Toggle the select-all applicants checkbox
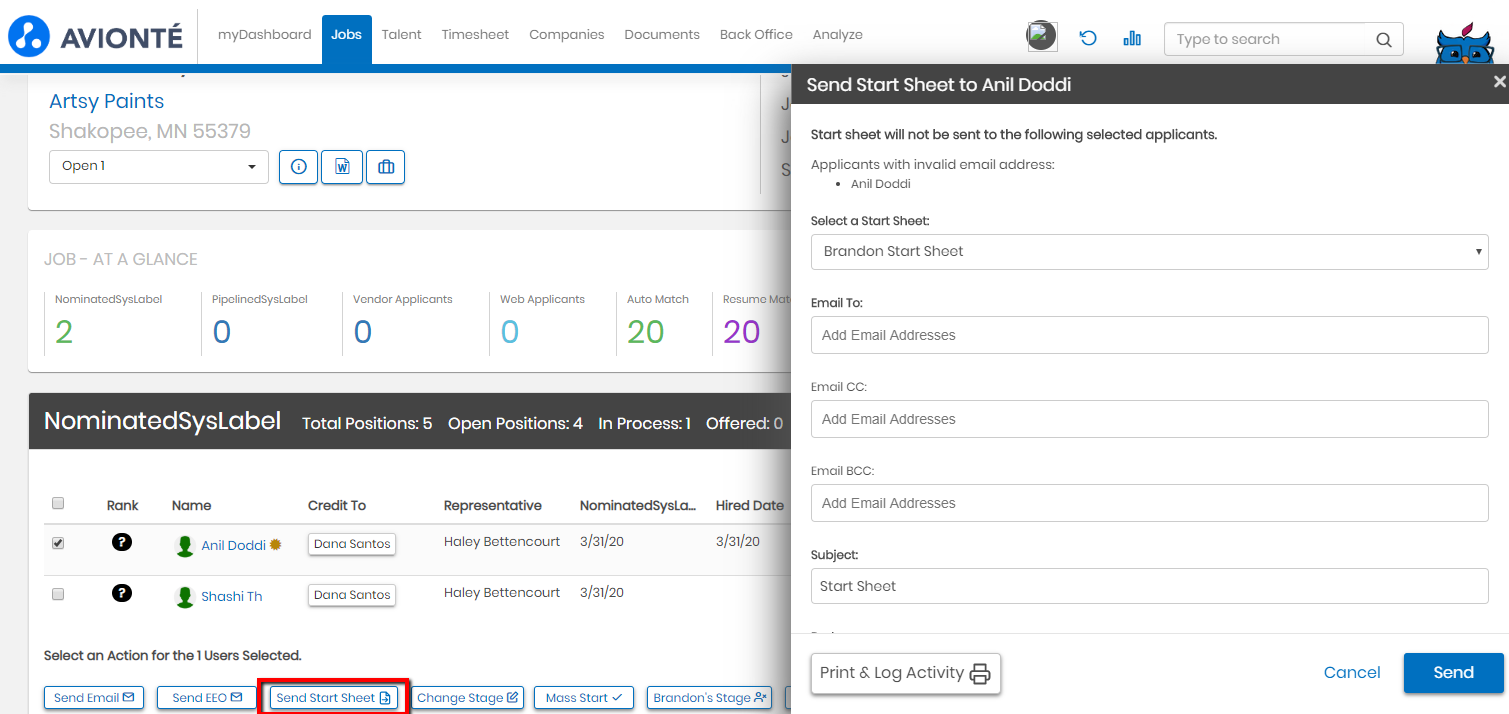The image size is (1509, 714). click(58, 503)
